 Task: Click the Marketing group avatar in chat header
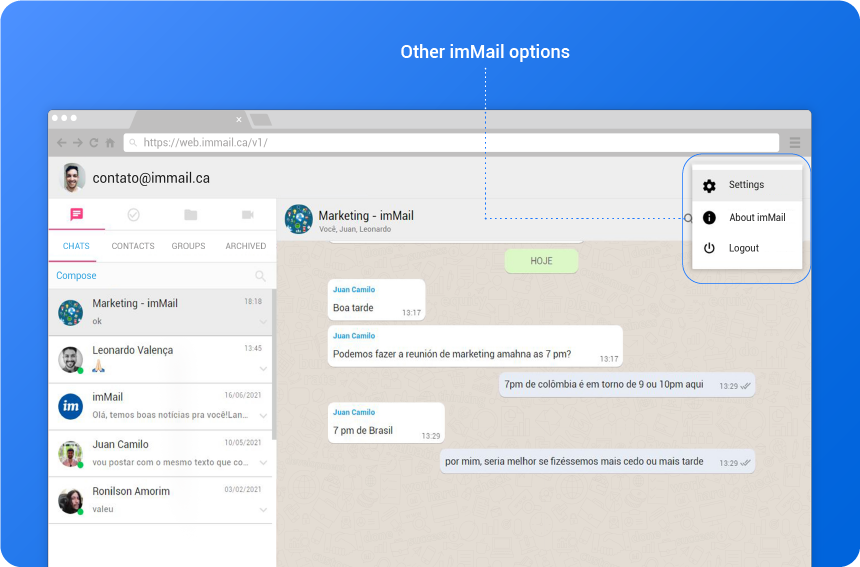tap(298, 219)
